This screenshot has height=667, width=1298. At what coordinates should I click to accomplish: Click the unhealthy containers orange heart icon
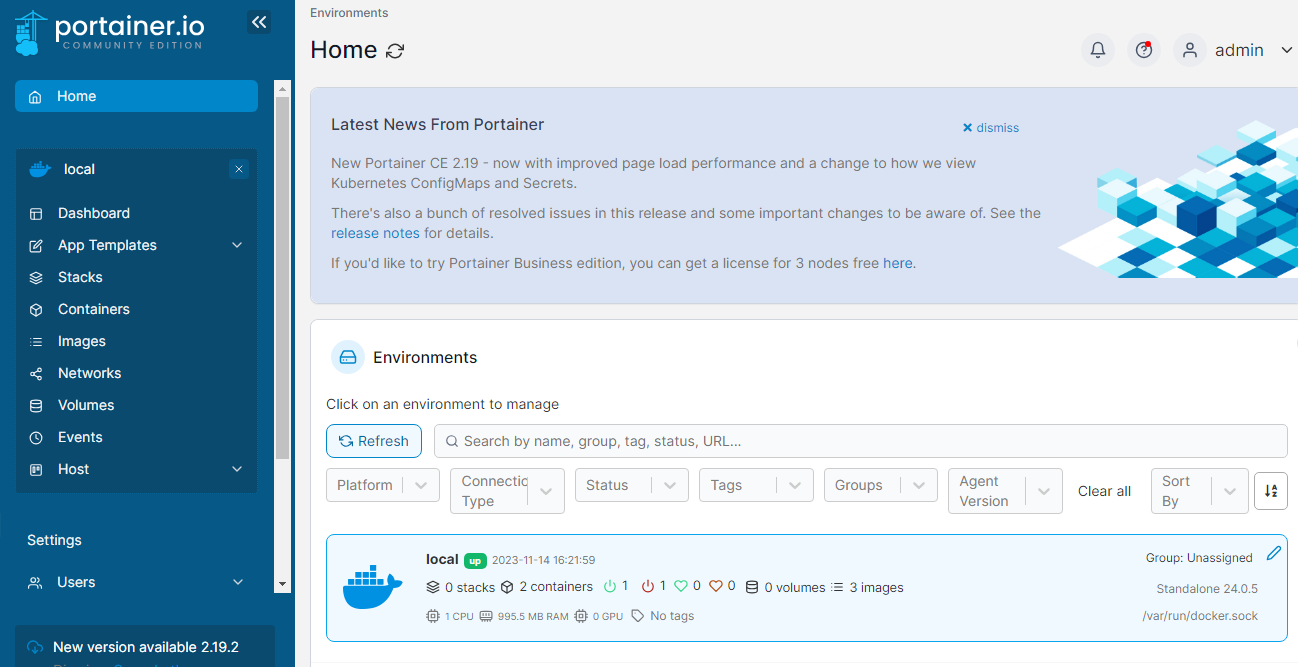[715, 586]
